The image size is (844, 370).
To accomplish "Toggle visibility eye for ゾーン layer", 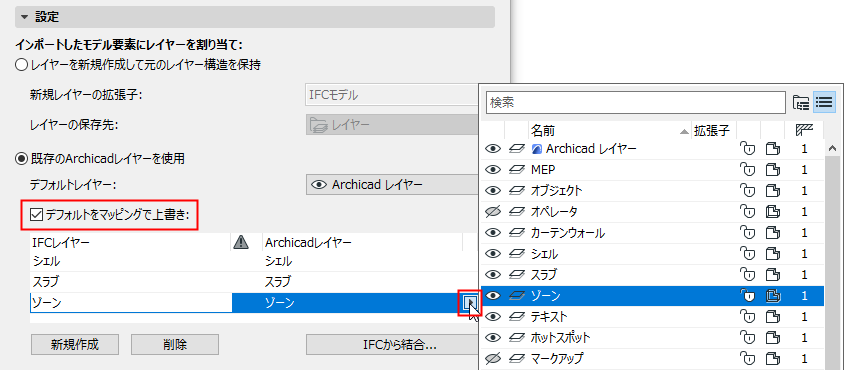I will 493,296.
